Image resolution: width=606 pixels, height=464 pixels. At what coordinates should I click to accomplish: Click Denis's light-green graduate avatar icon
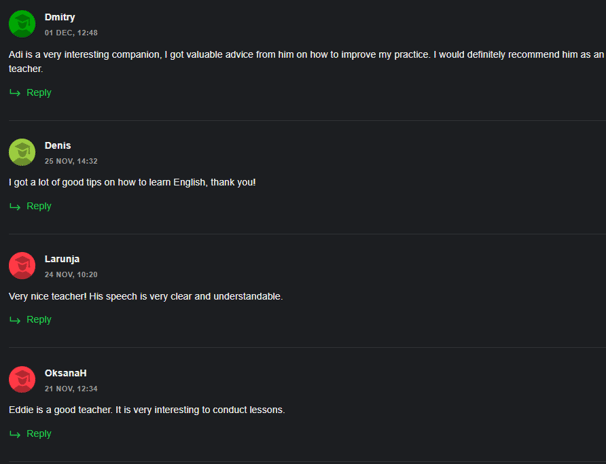[22, 152]
